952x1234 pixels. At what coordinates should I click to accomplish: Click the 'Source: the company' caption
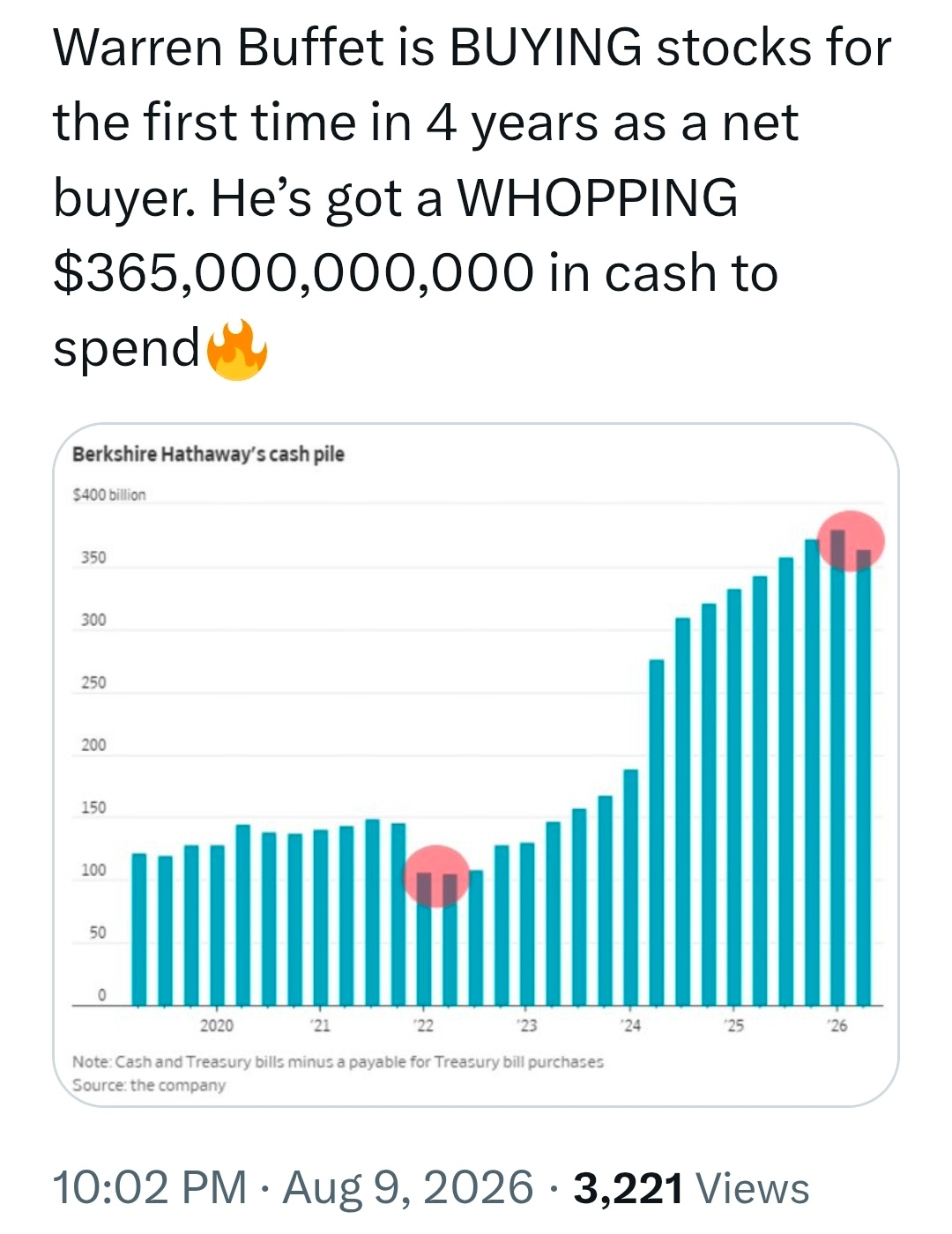coord(149,1085)
